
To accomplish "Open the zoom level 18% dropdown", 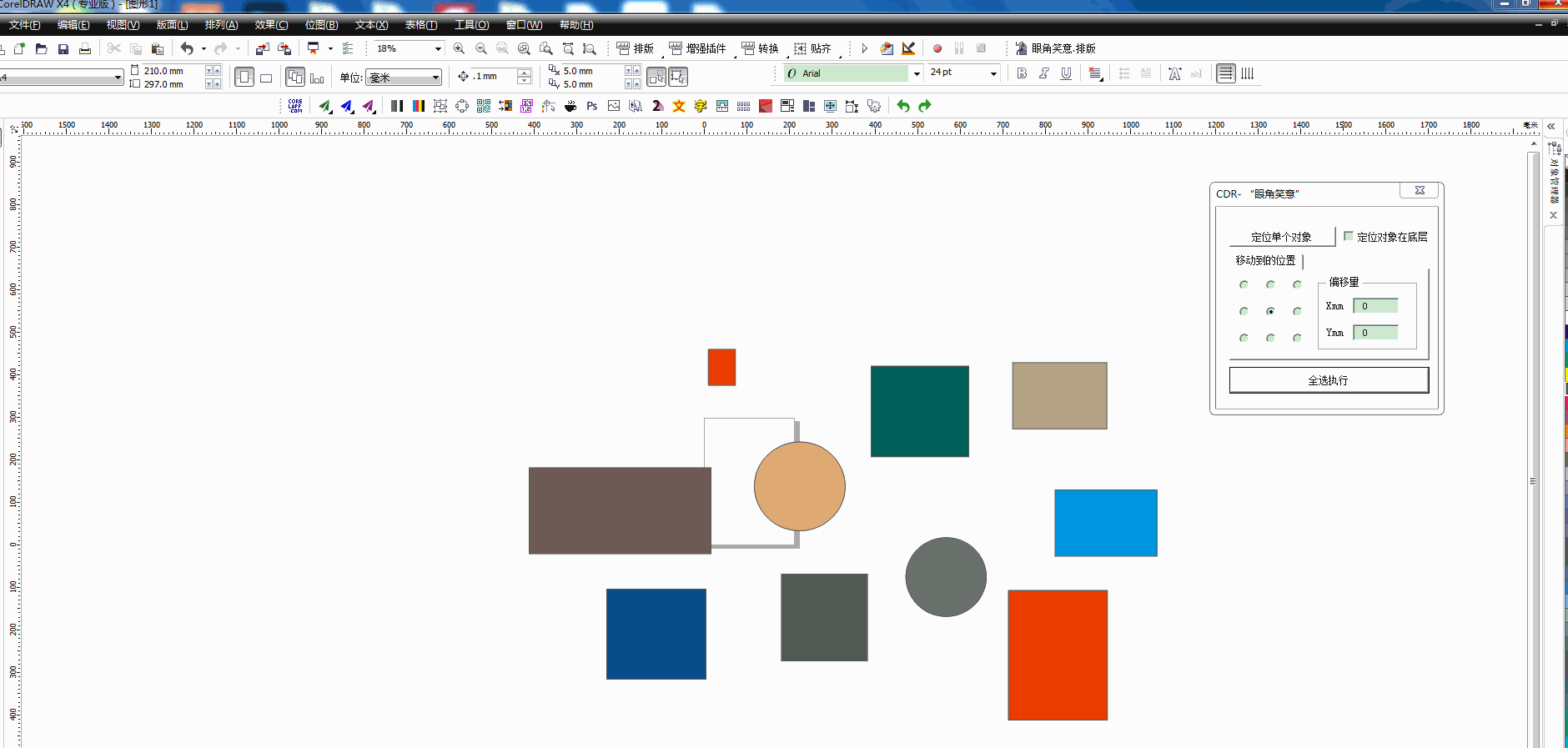I will [438, 49].
